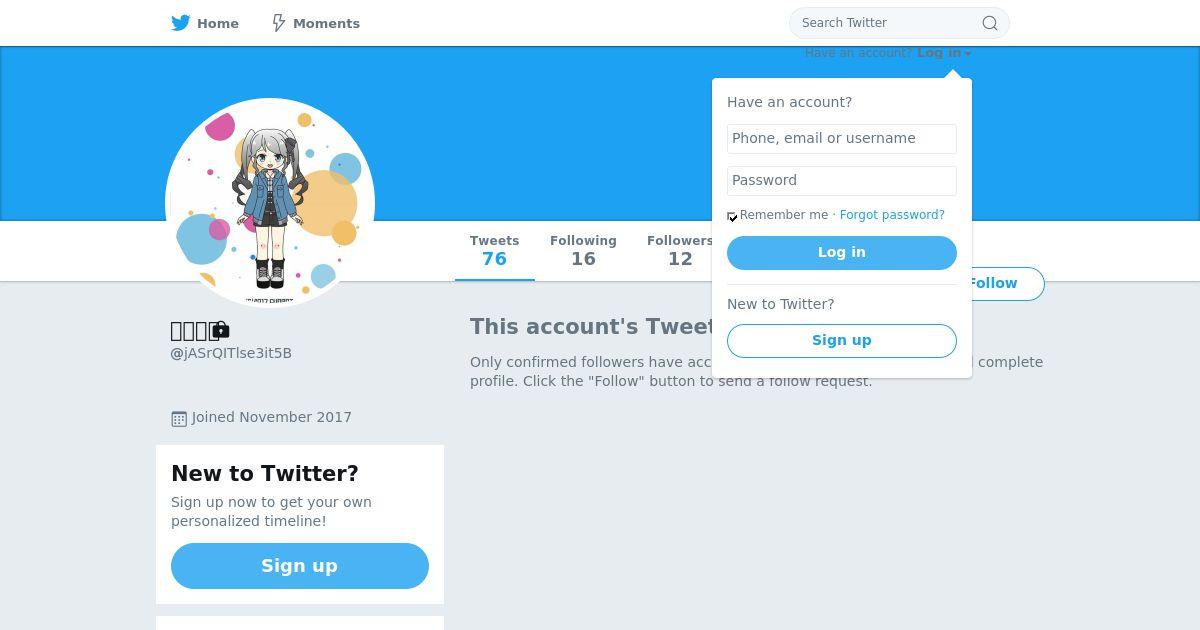1200x630 pixels.
Task: Focus the Phone, email or username field
Action: 842,139
